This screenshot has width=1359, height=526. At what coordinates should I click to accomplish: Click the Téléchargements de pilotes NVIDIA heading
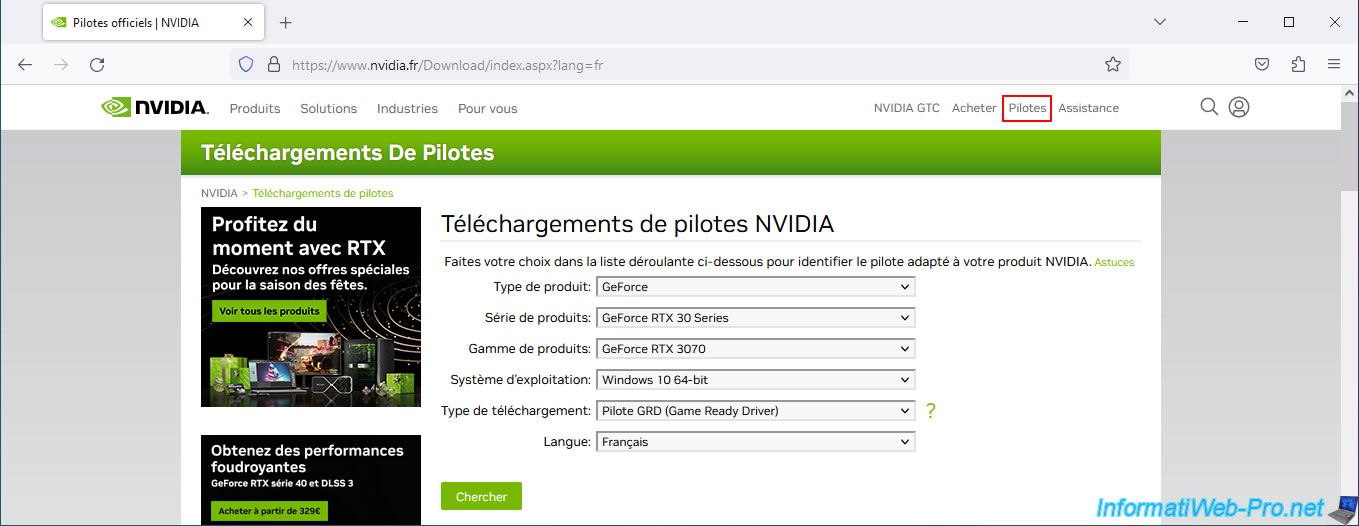pos(637,224)
